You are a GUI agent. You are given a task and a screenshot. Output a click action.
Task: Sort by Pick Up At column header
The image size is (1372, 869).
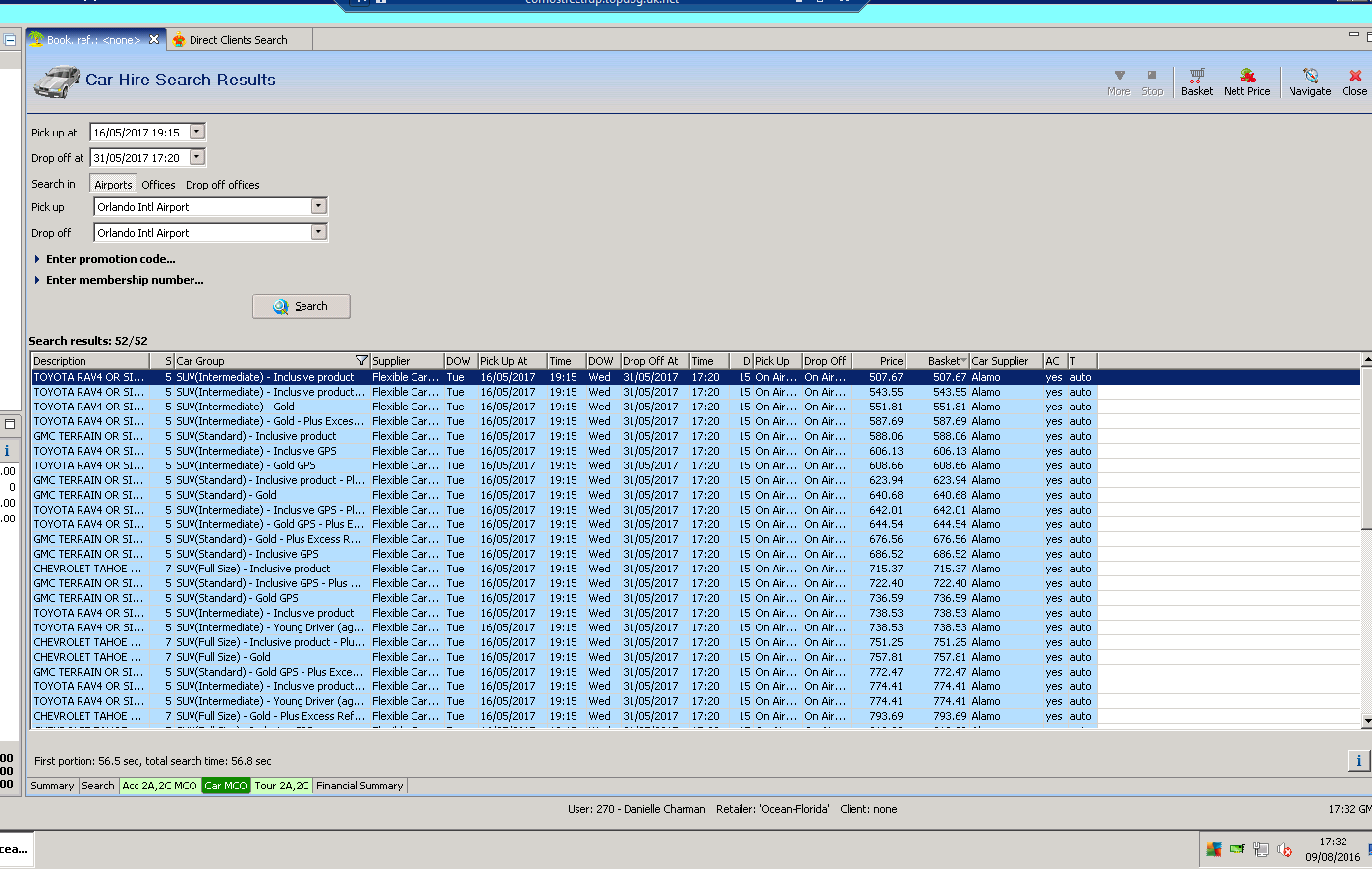(512, 361)
